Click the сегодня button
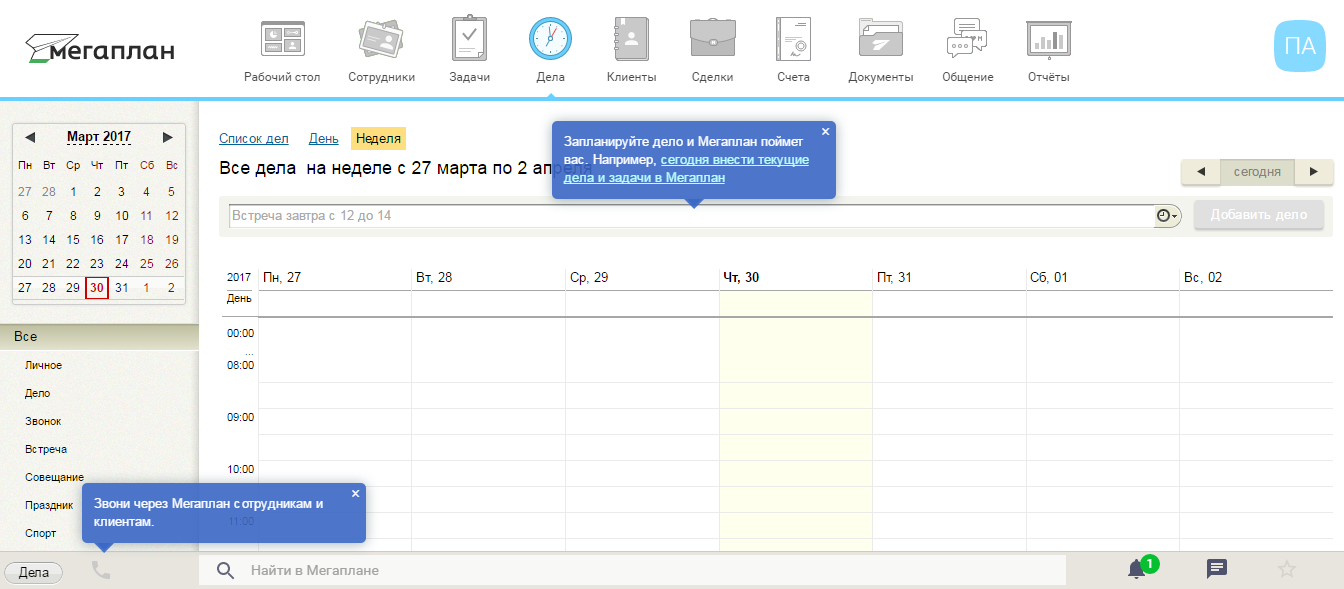 tap(1257, 172)
